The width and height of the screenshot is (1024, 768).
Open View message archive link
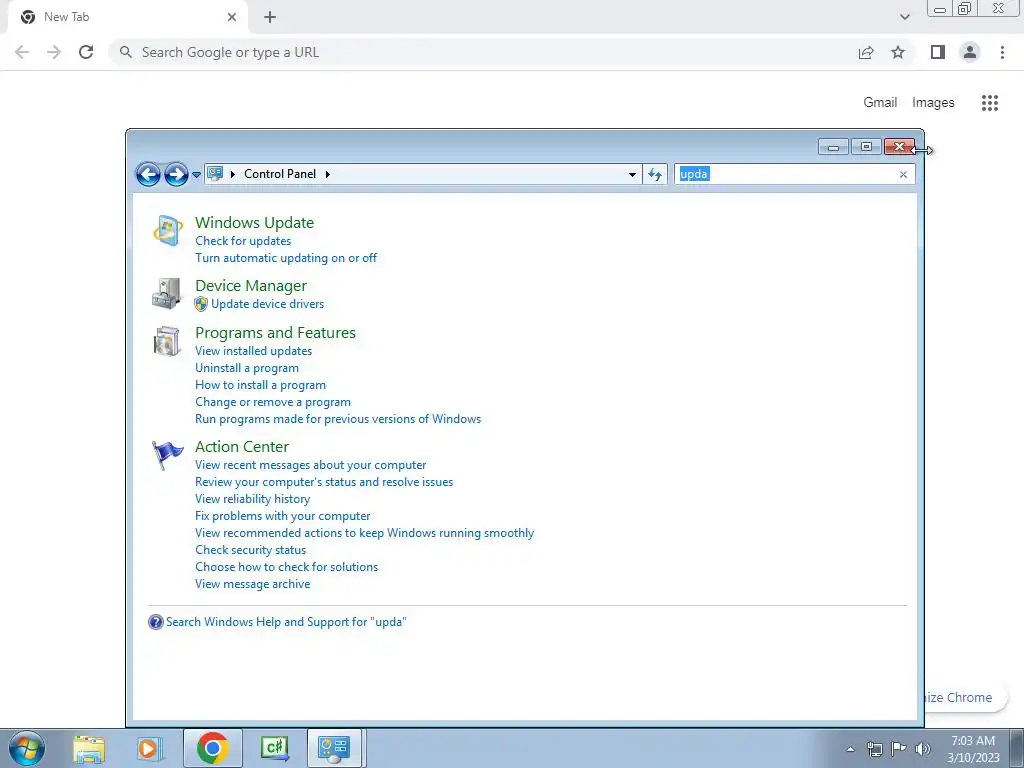253,584
